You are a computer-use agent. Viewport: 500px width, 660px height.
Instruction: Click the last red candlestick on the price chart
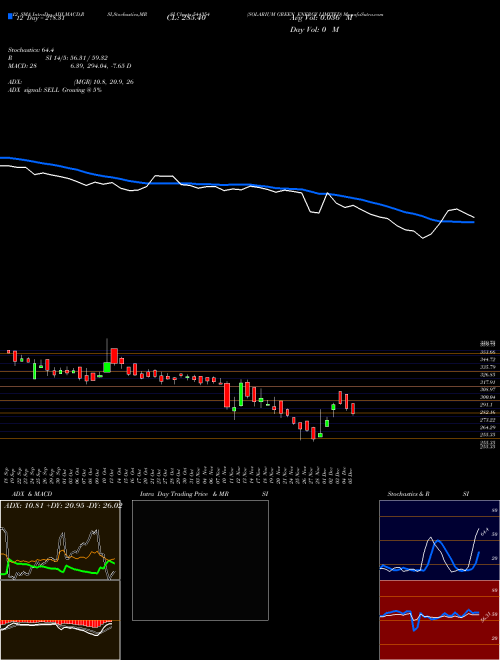353,408
